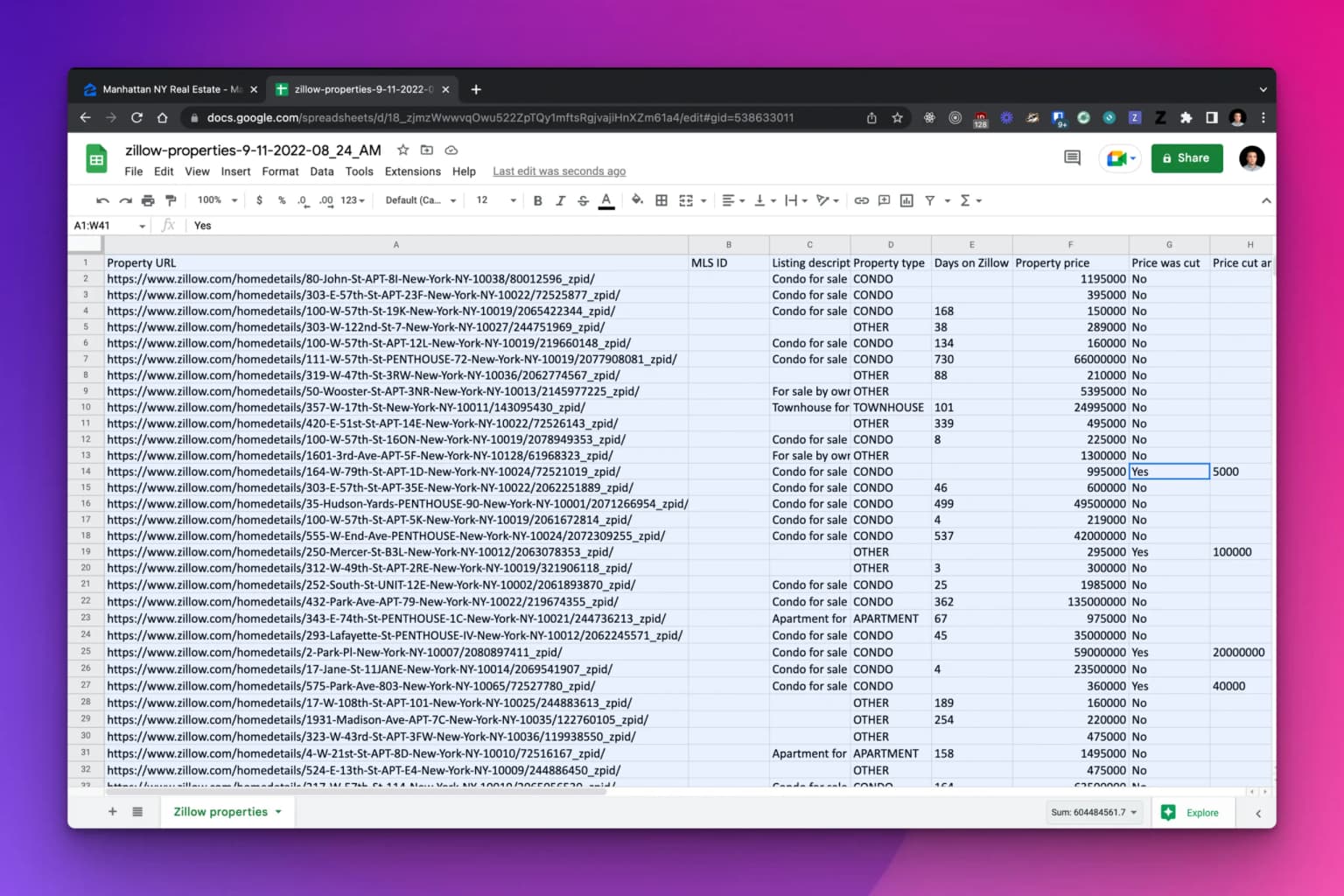1344x896 pixels.
Task: Add a new sheet with plus icon
Action: [112, 812]
